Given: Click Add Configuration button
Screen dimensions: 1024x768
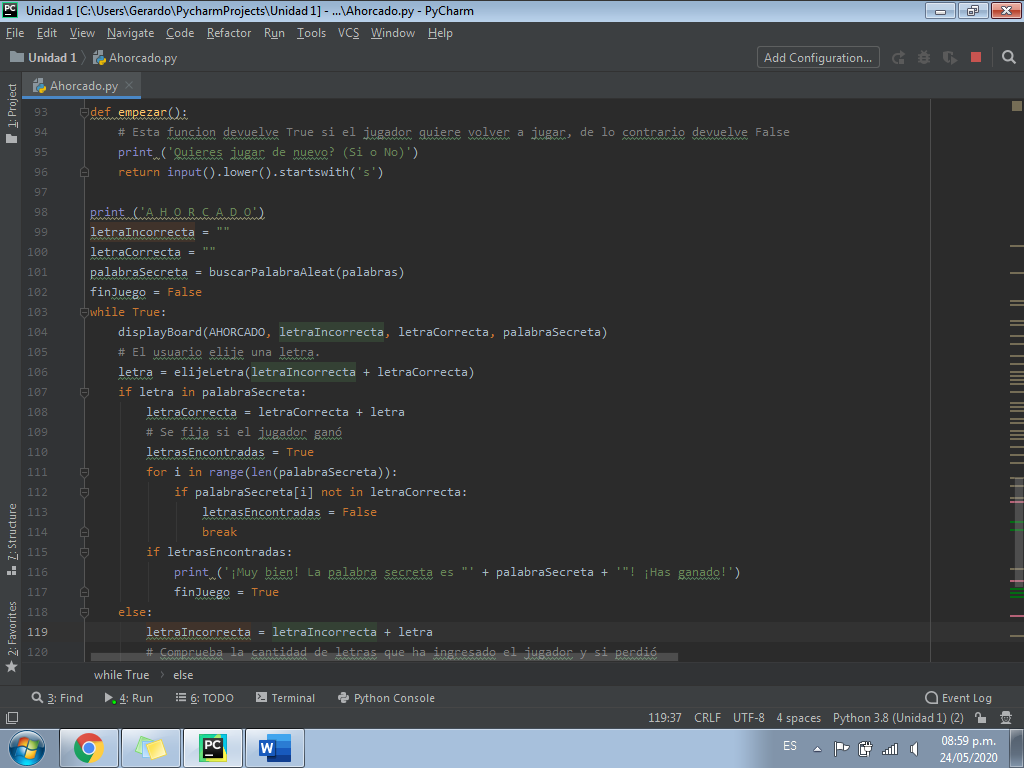Looking at the screenshot, I should [818, 57].
